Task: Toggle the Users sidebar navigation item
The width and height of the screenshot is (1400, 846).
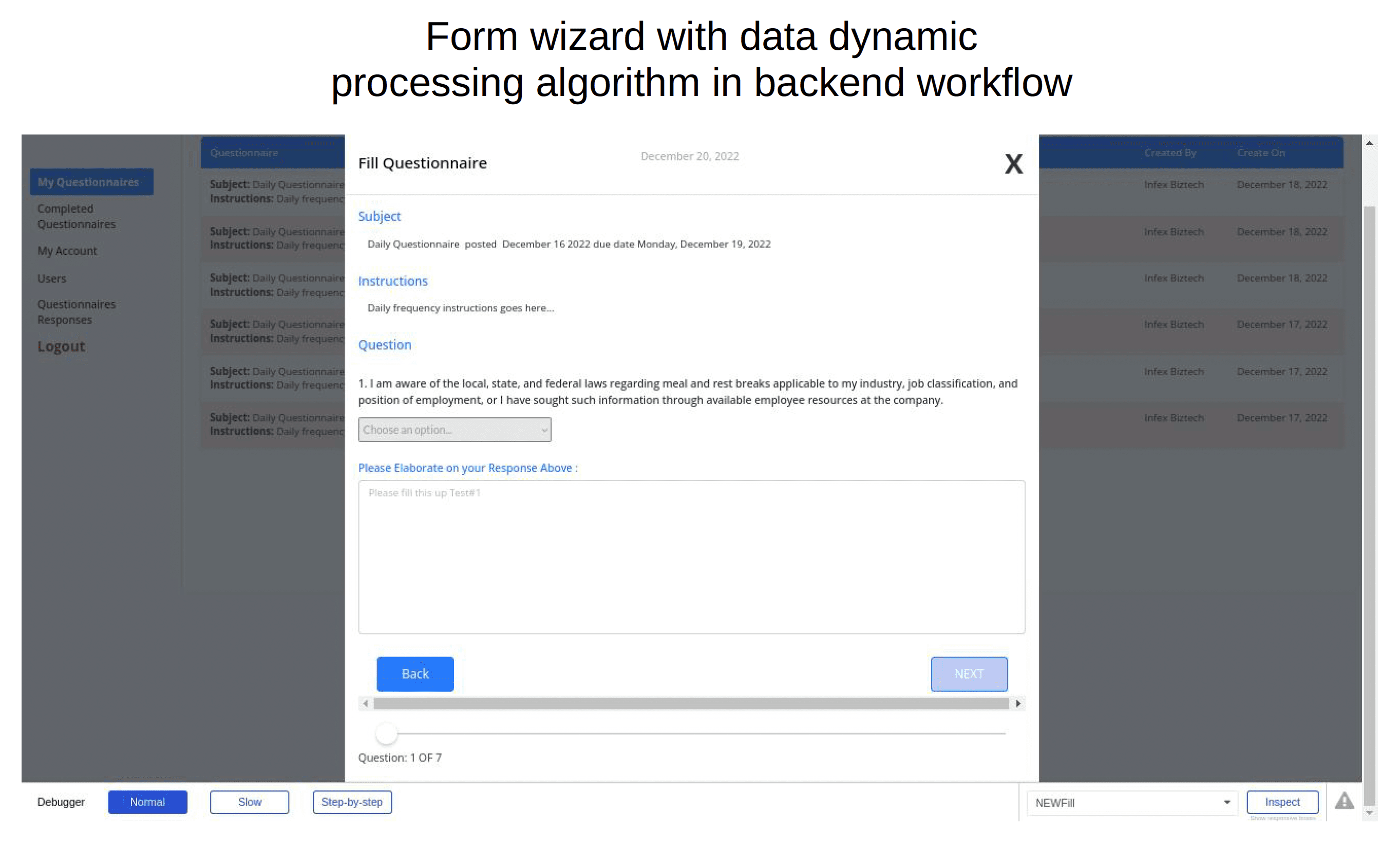Action: coord(51,277)
